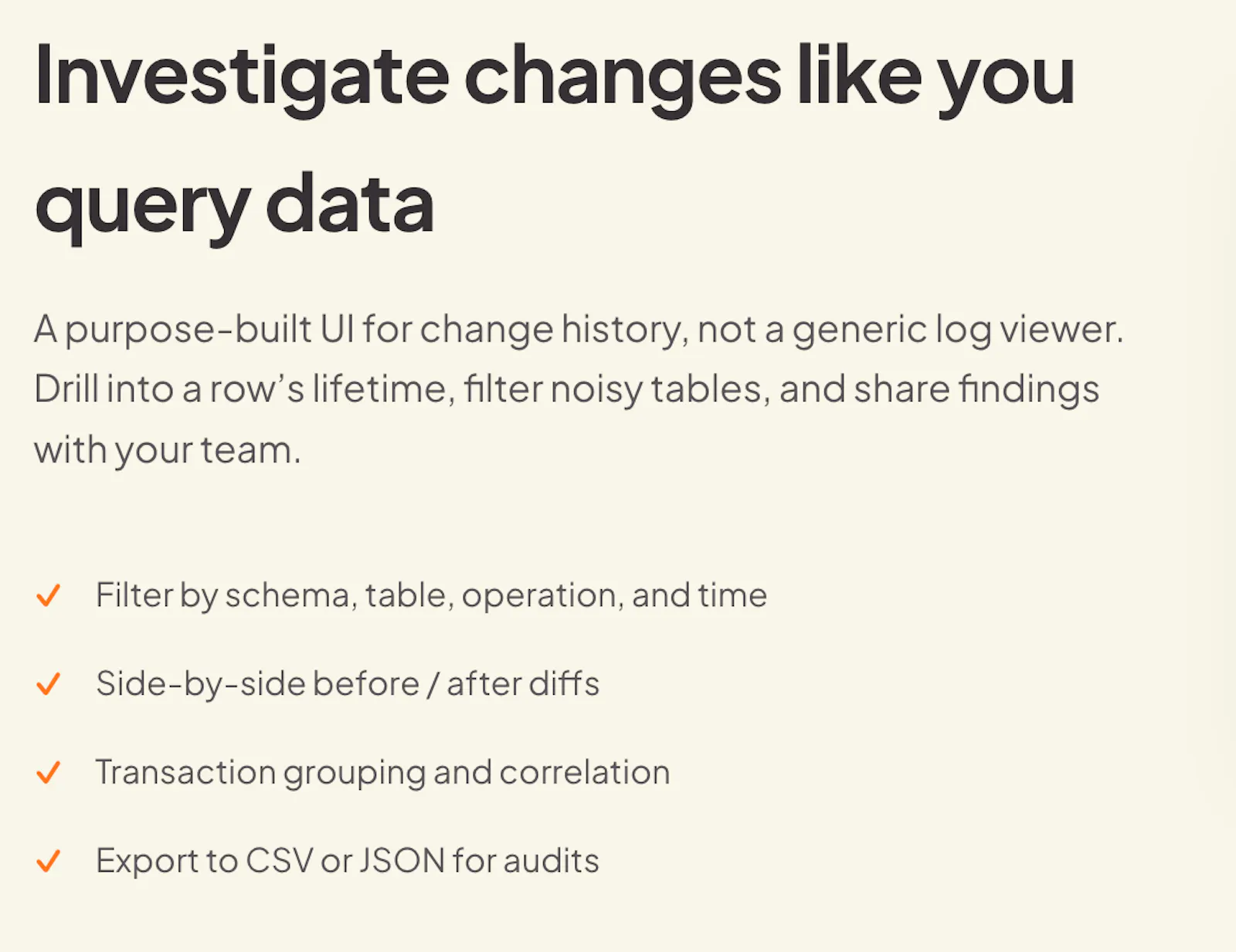The height and width of the screenshot is (952, 1236).
Task: Click the phrase 'generic log viewer'
Action: (x=957, y=330)
